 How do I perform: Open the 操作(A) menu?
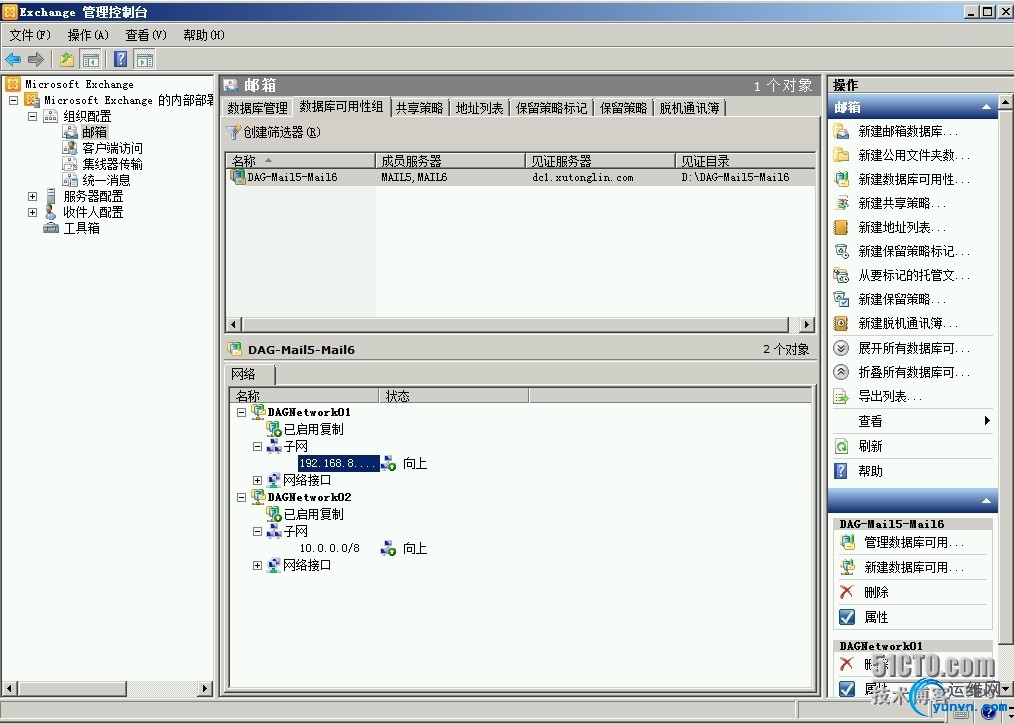pyautogui.click(x=88, y=35)
